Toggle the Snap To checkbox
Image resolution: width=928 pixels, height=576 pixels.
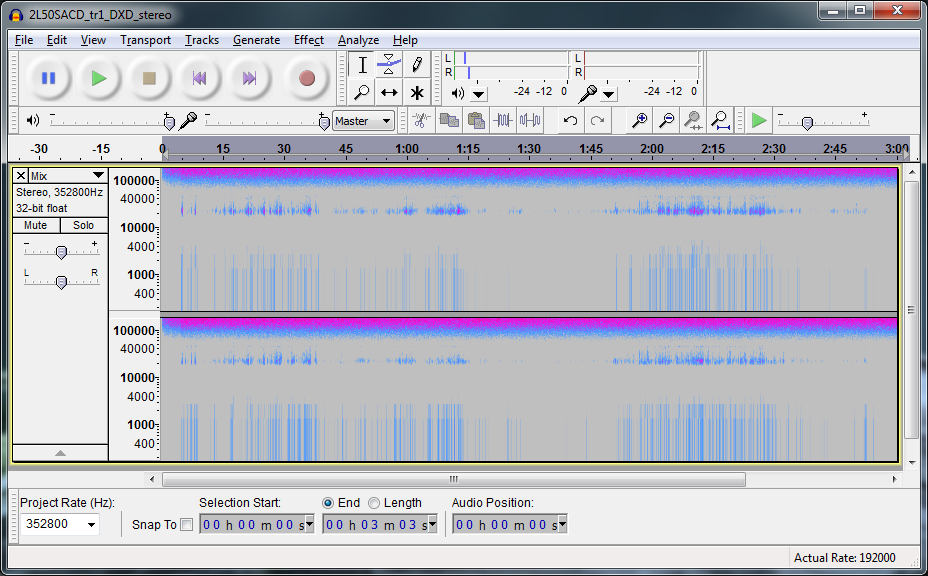pos(186,524)
